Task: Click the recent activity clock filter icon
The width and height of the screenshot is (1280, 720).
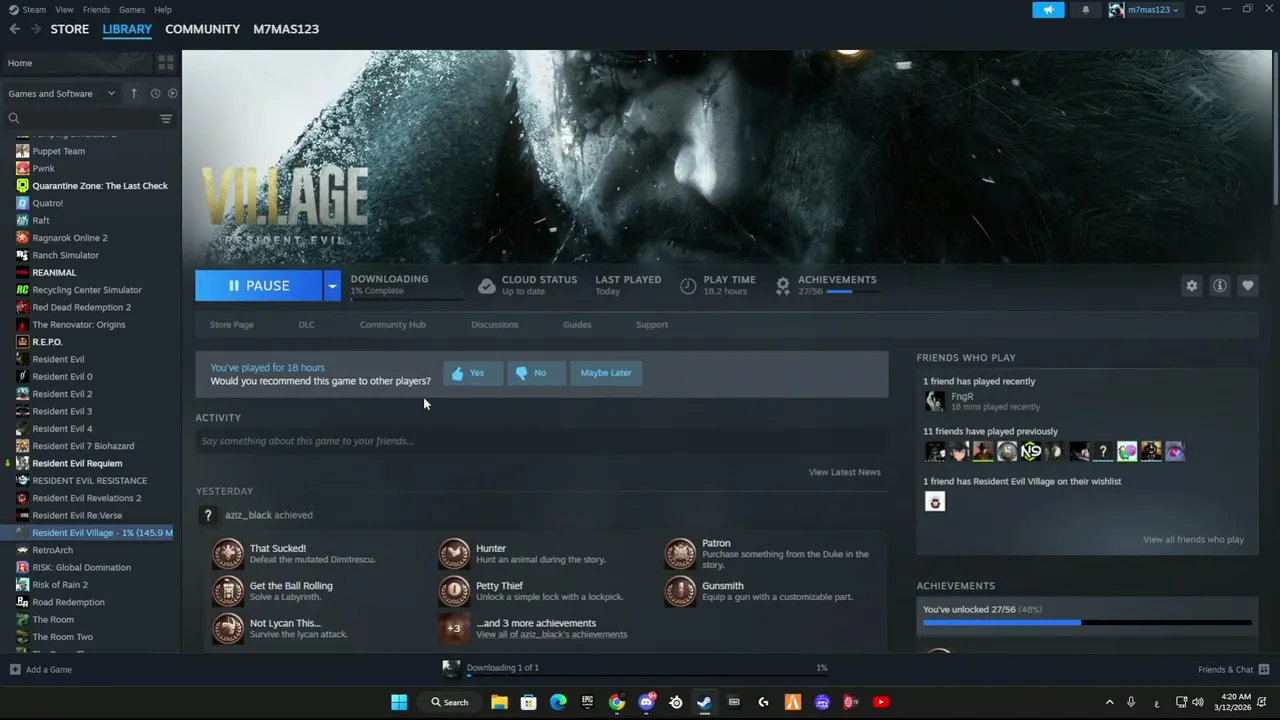Action: [x=155, y=93]
